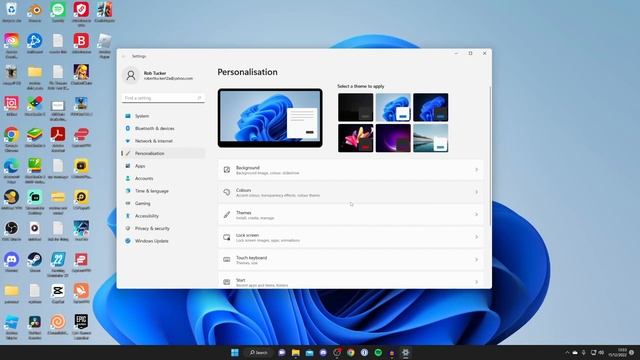The width and height of the screenshot is (640, 360).
Task: Select the BlueStacks desktop icon
Action: coord(35,137)
